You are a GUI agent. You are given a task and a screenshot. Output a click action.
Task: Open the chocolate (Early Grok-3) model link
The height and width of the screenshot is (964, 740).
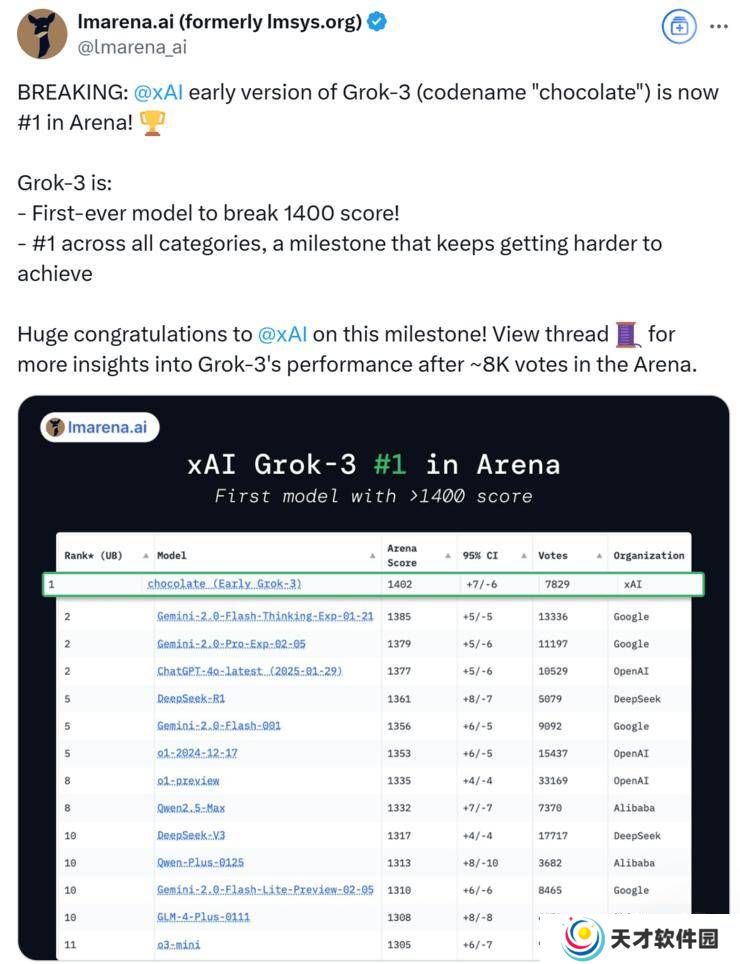224,583
